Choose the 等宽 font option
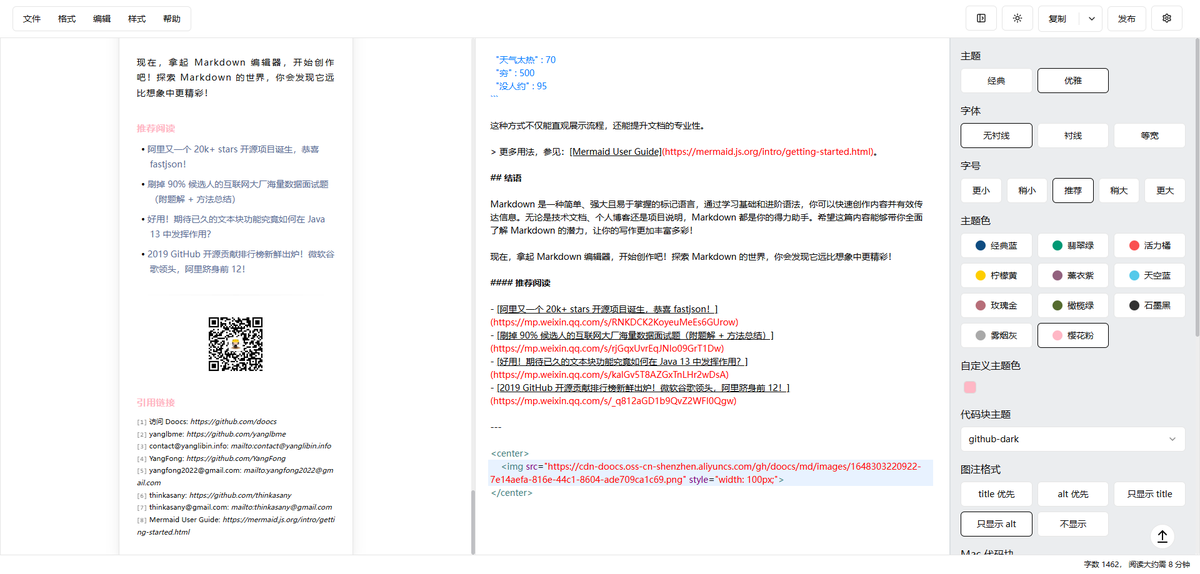This screenshot has height=574, width=1200. 1150,135
